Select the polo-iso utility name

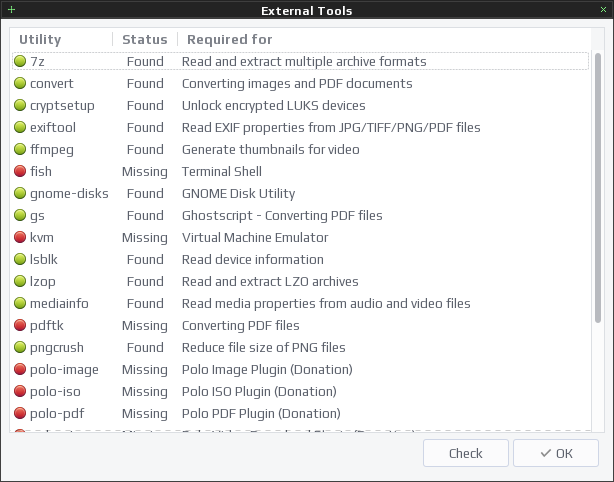click(55, 392)
